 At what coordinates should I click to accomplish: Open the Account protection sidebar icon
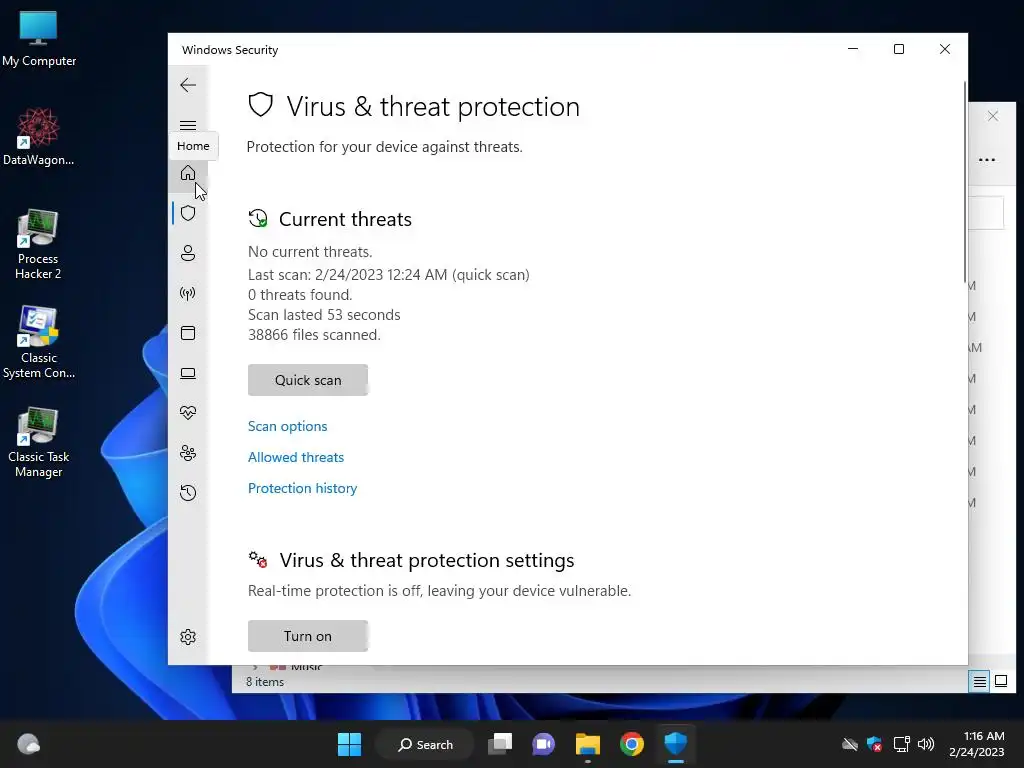188,253
